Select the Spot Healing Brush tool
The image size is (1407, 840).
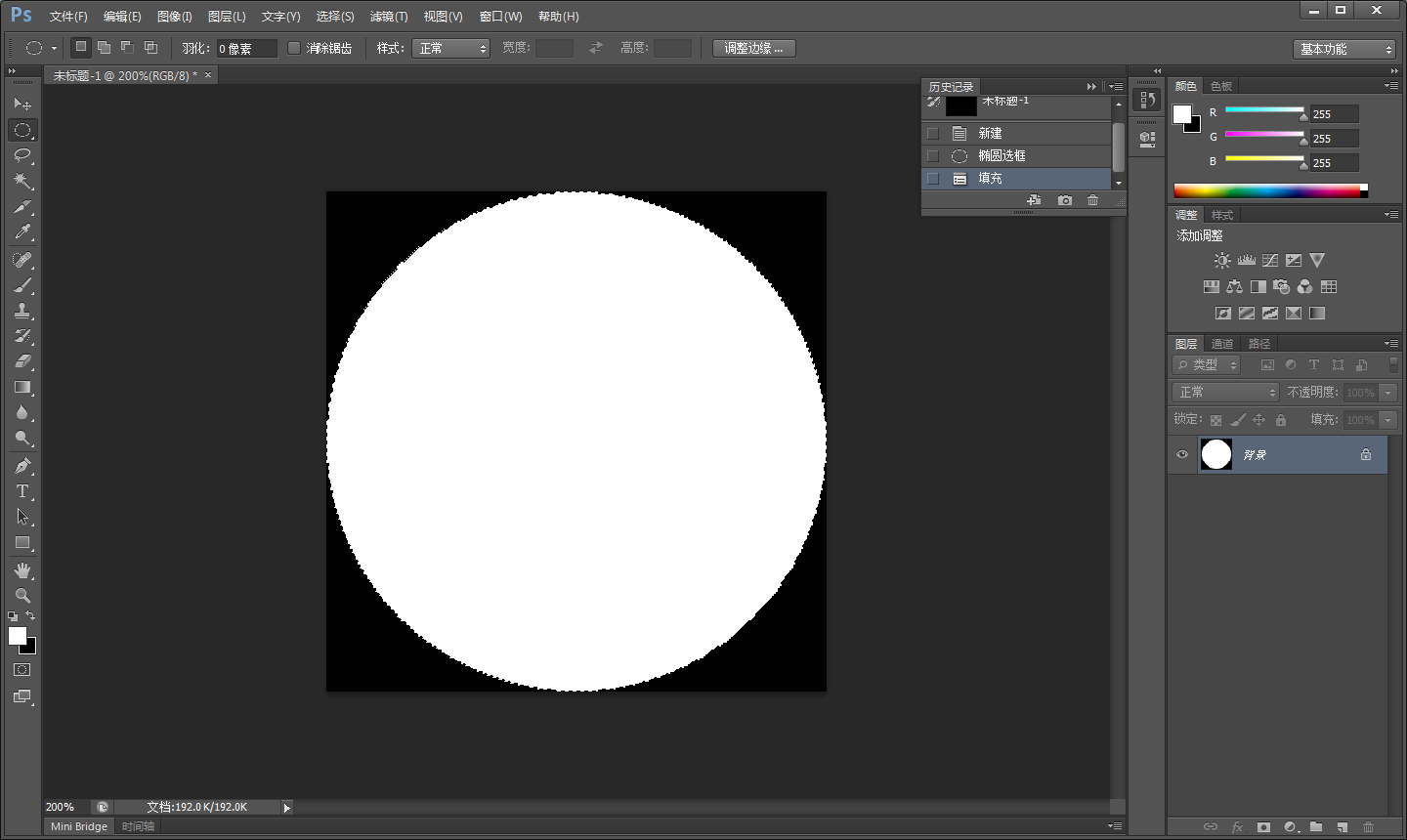(22, 260)
